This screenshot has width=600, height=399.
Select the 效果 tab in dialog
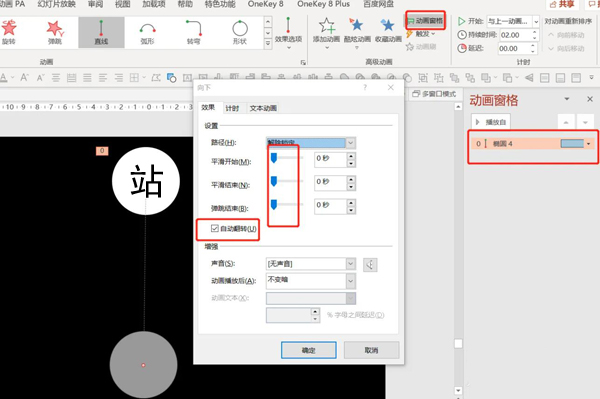point(208,107)
